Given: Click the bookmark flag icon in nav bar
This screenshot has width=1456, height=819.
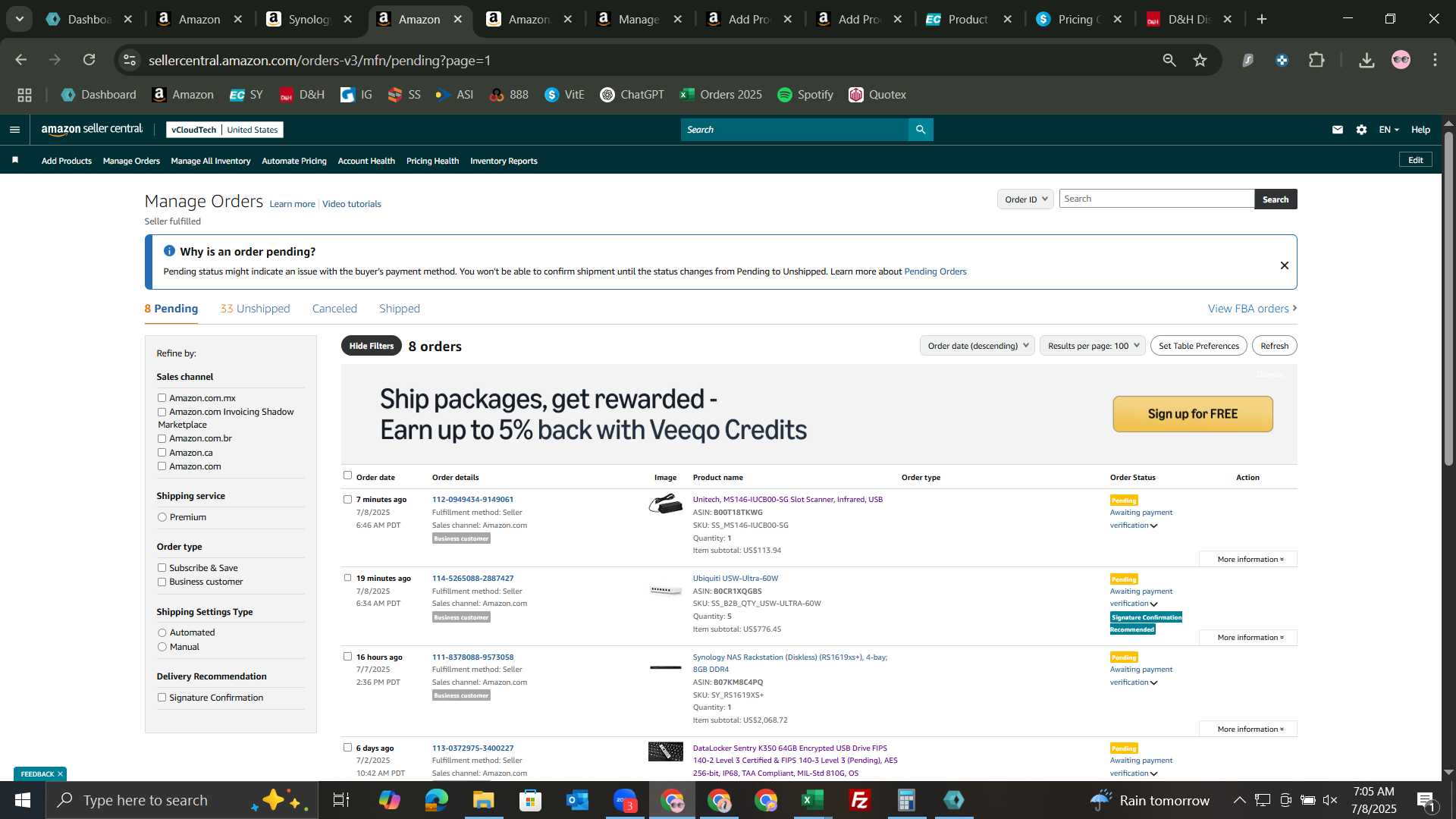Looking at the screenshot, I should click(x=15, y=160).
